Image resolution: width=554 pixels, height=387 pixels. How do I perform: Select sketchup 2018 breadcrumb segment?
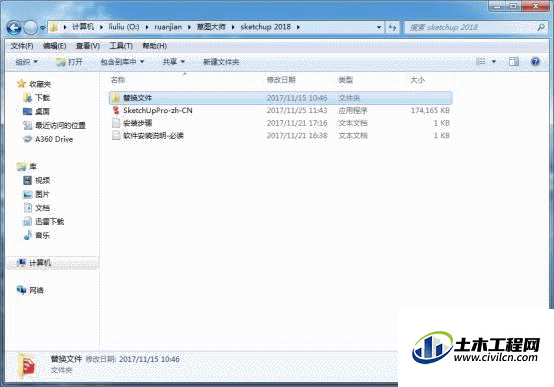click(x=266, y=27)
